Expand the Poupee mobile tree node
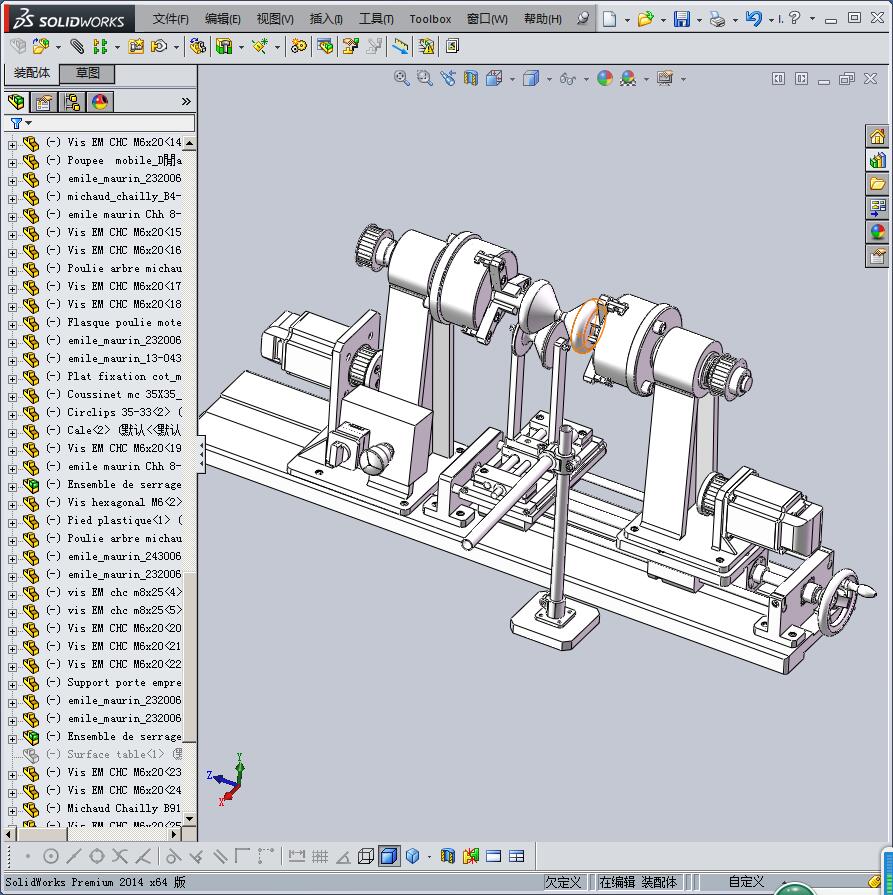 [x=12, y=161]
